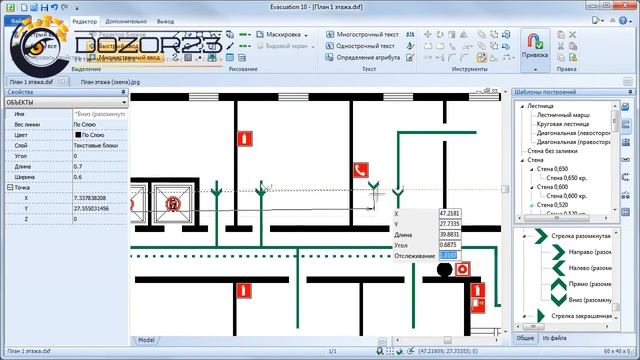This screenshot has height=360, width=640.
Task: Select Стена без заливки tree item
Action: click(x=552, y=151)
